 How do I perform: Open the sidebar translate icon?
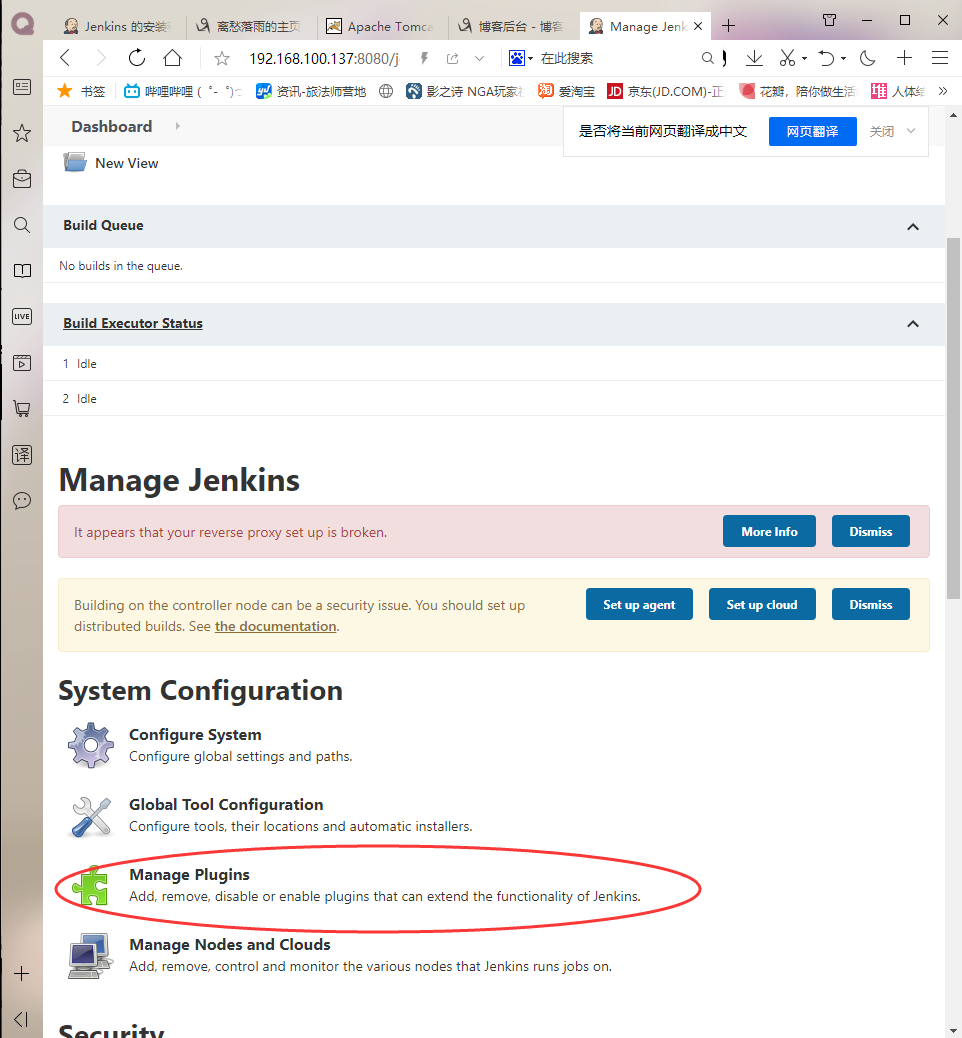(x=22, y=455)
